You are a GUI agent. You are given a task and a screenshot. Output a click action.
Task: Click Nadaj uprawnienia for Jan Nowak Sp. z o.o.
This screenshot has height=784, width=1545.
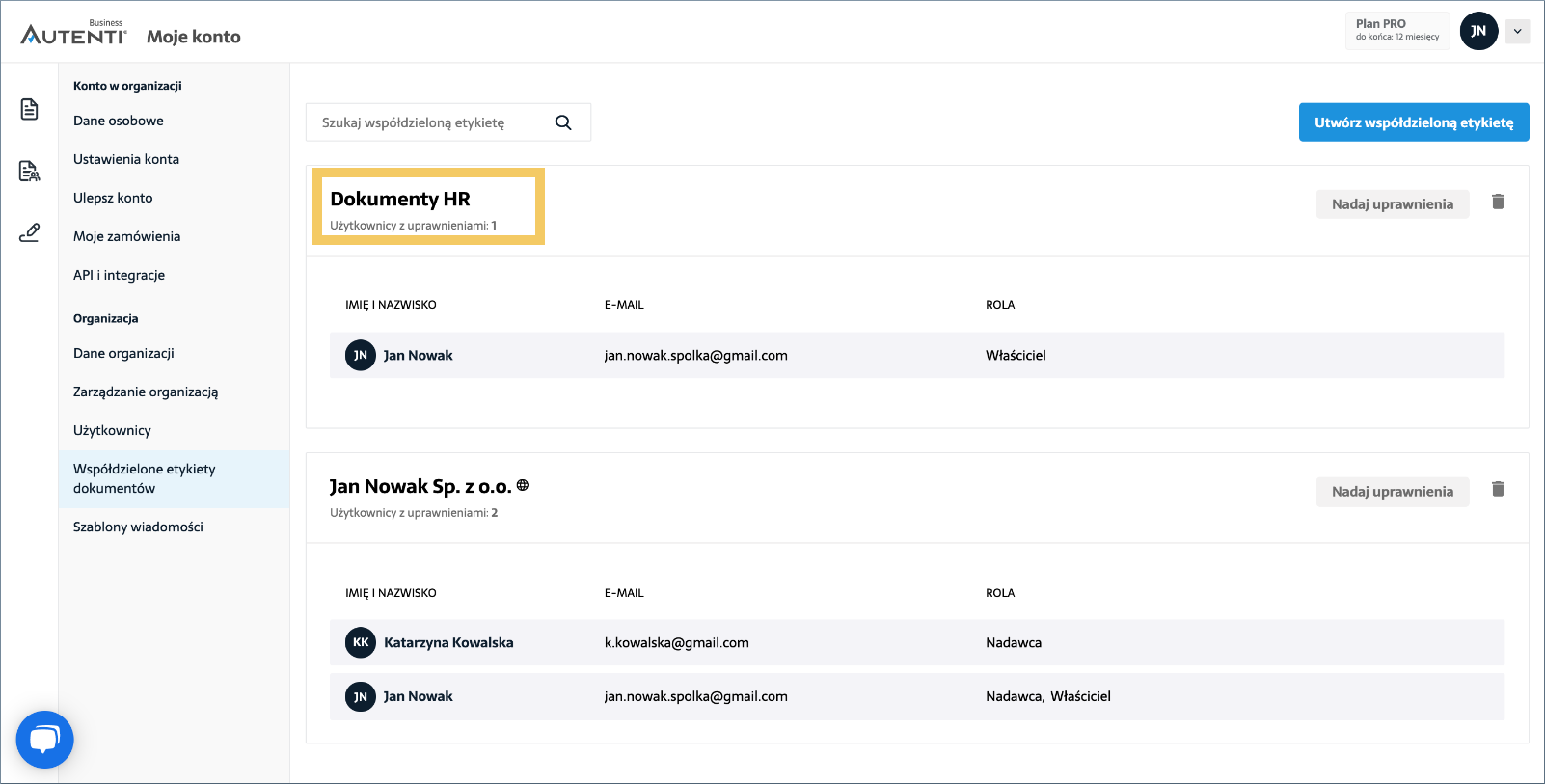1393,492
